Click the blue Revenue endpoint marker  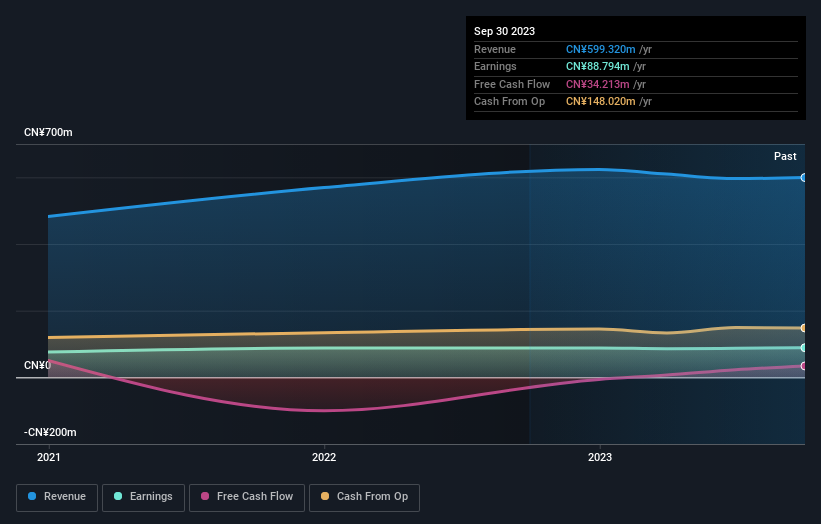pyautogui.click(x=804, y=178)
